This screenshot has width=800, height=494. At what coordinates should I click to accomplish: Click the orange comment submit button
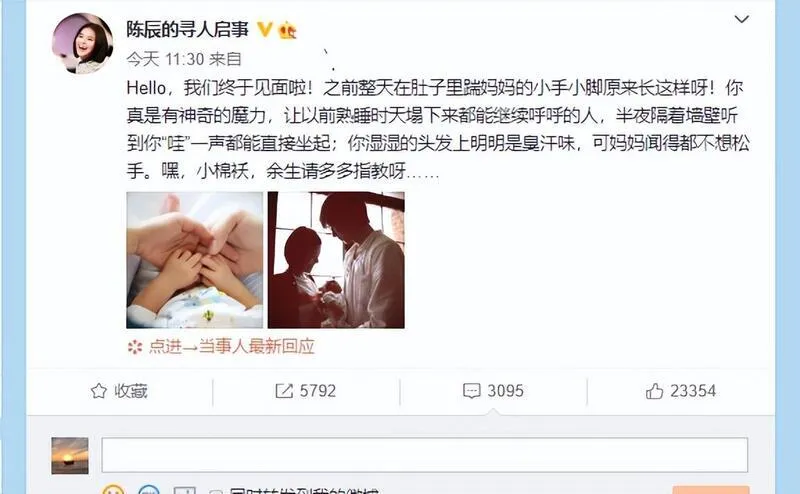pyautogui.click(x=711, y=490)
